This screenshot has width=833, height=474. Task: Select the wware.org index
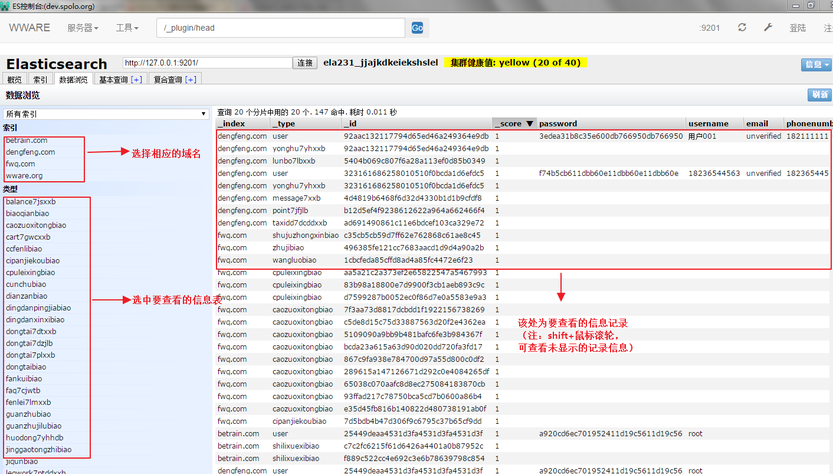24,175
